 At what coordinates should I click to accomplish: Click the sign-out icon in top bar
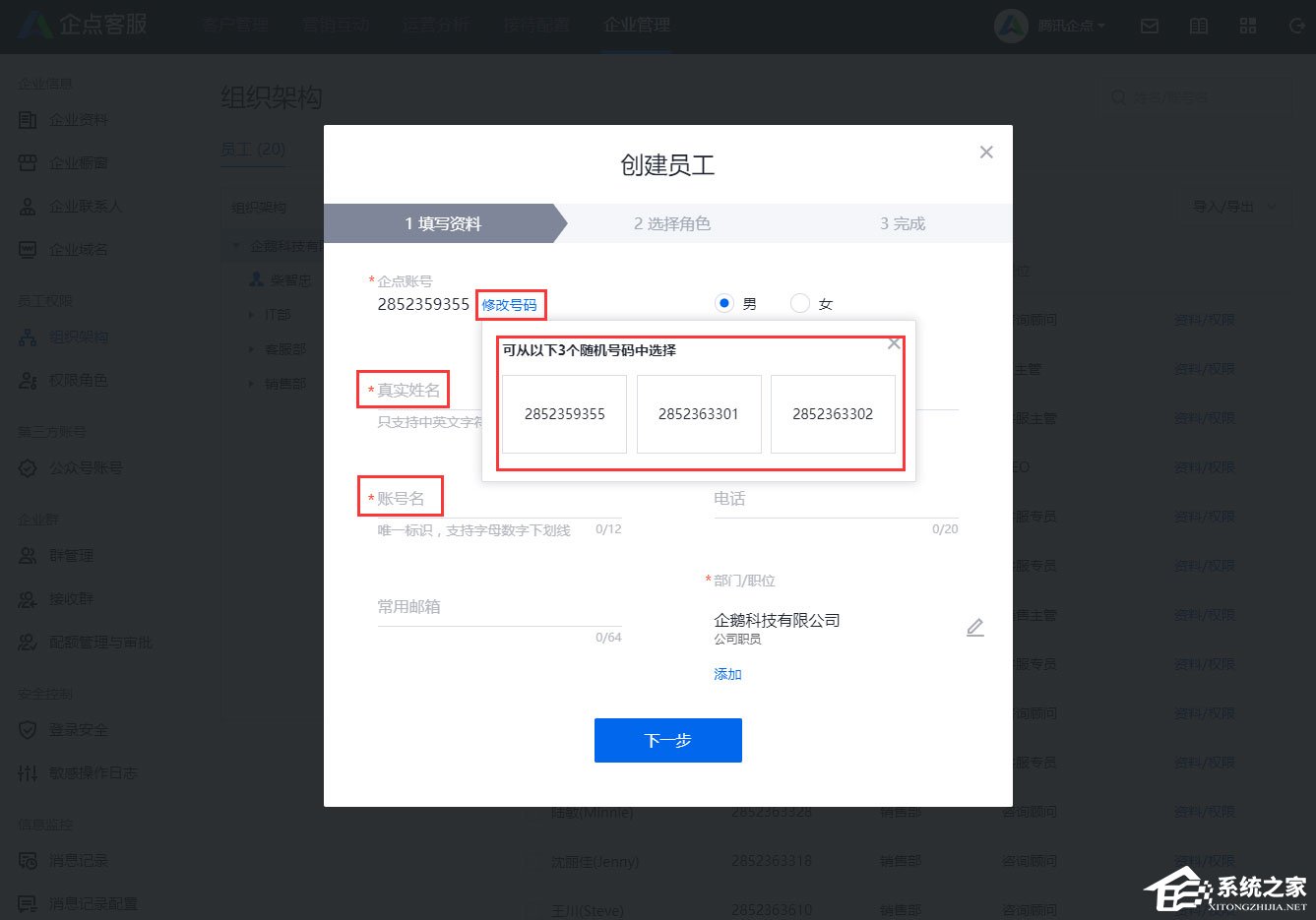click(x=1296, y=26)
